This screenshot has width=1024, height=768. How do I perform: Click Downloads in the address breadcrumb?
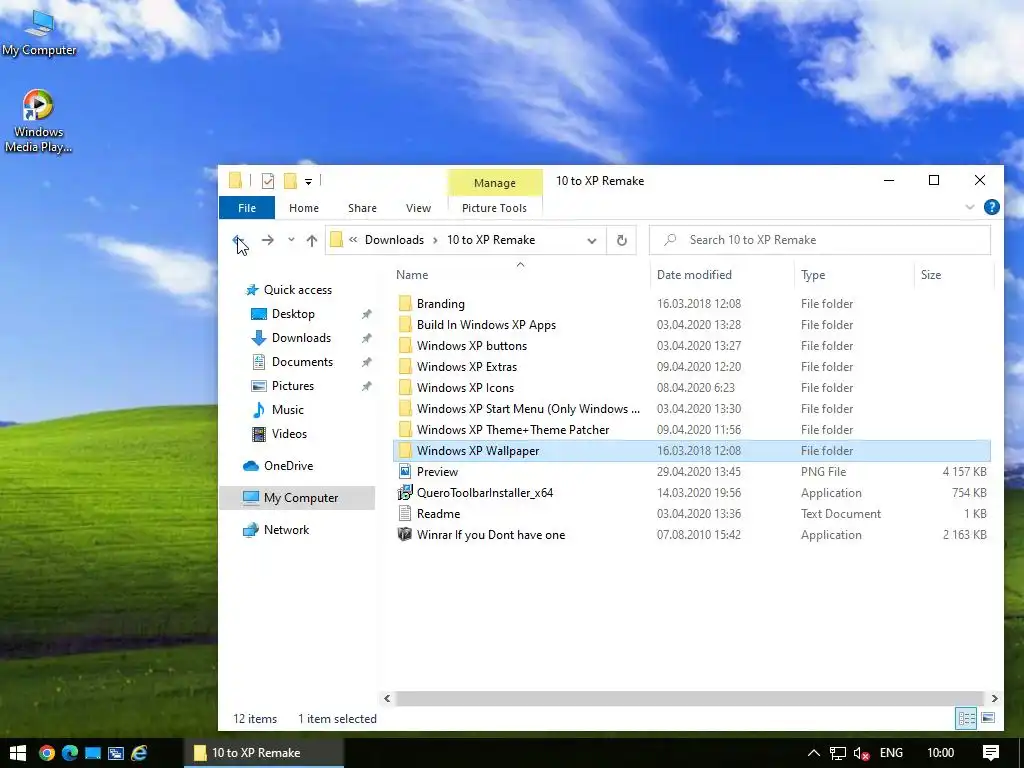(394, 240)
